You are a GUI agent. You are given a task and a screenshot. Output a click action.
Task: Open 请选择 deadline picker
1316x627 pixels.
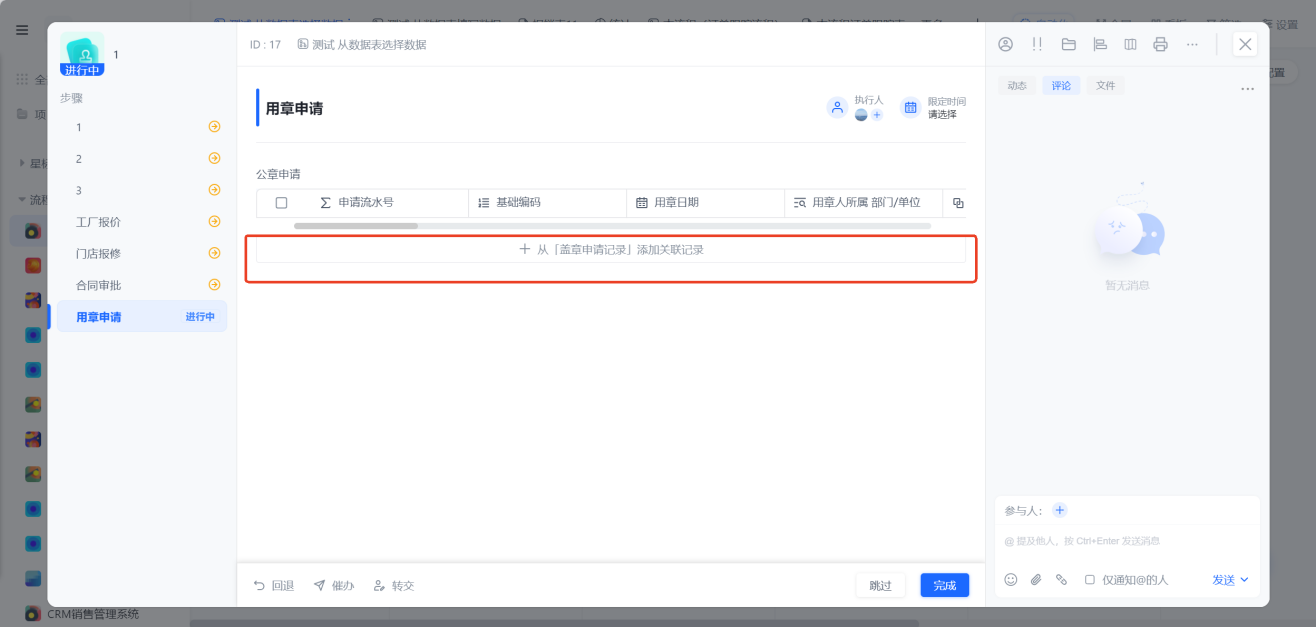942,114
